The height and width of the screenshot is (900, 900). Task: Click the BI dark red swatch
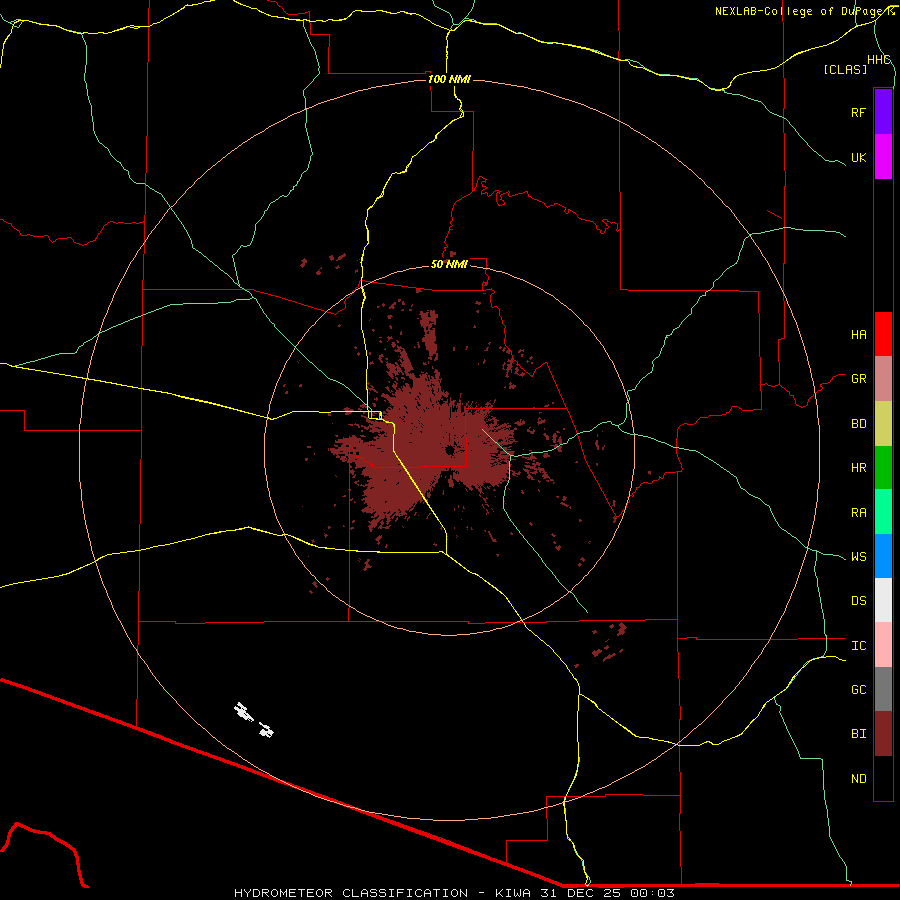click(883, 734)
